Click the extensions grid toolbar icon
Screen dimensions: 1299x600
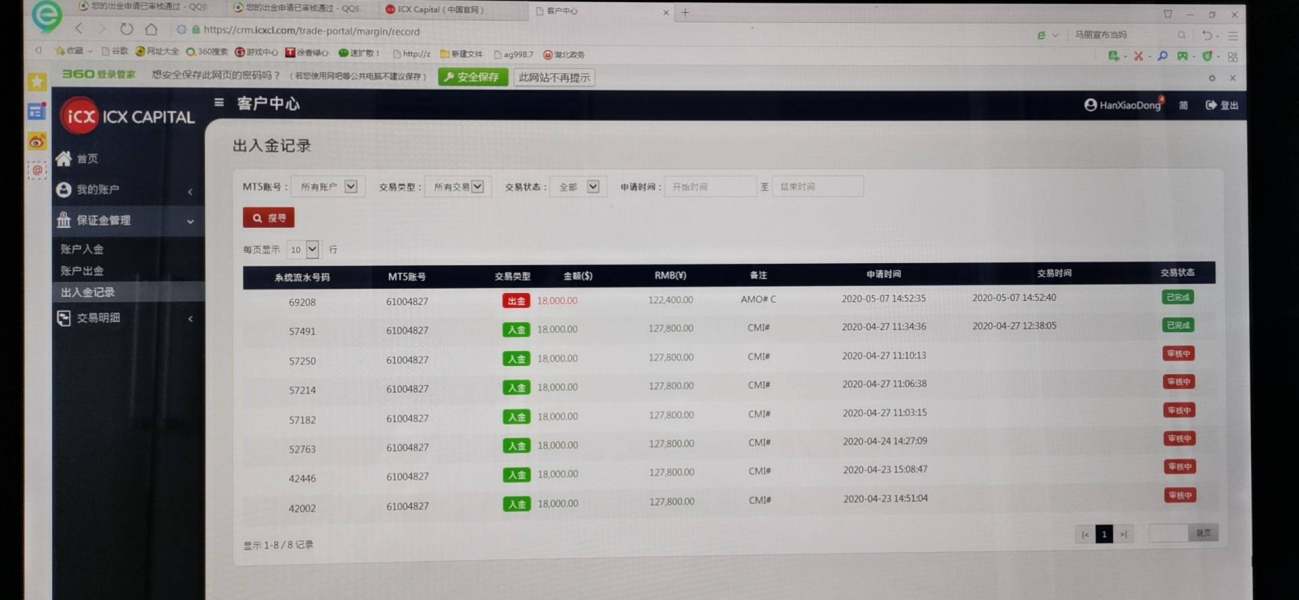1232,57
